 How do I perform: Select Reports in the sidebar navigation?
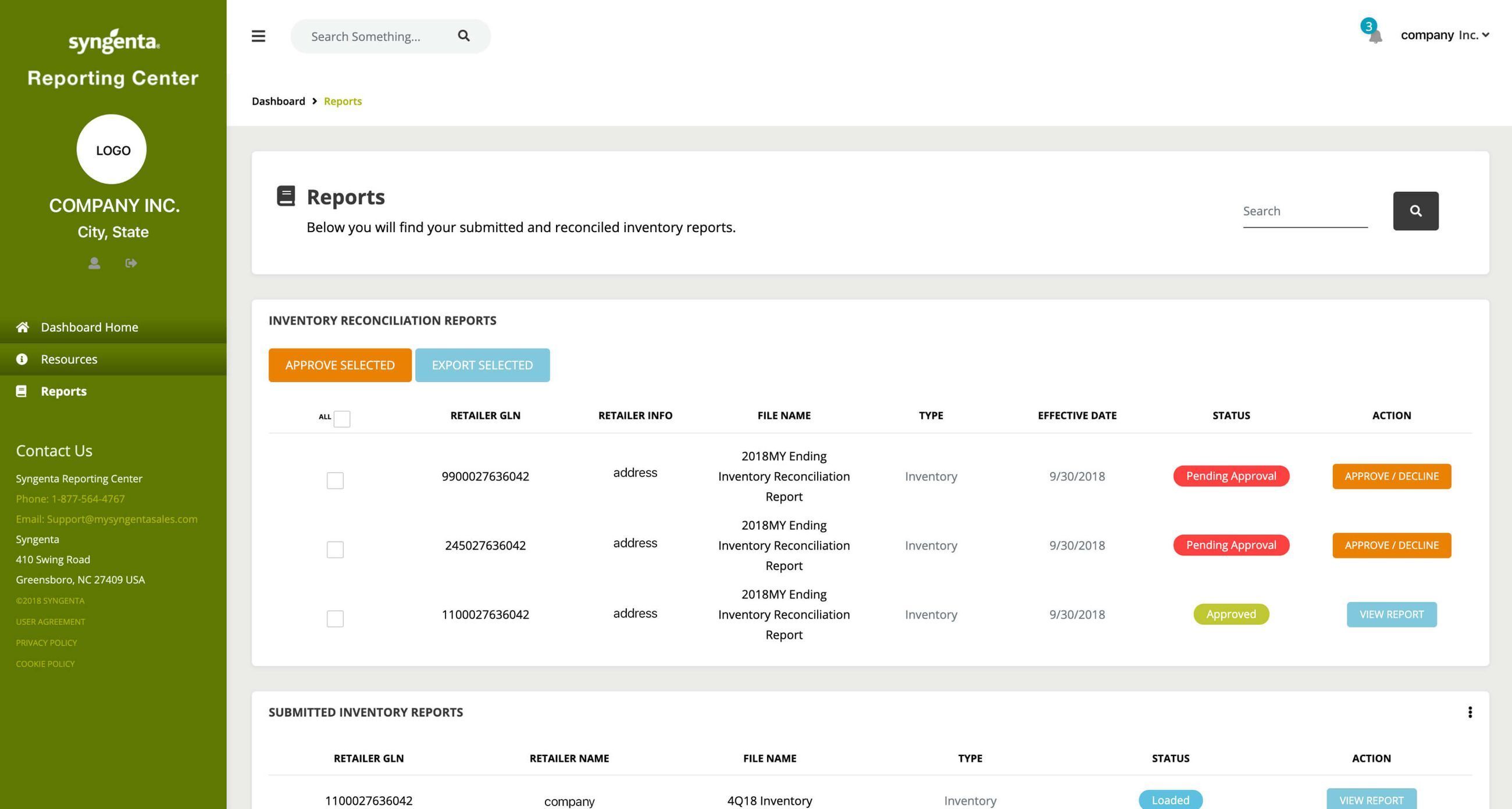coord(63,391)
